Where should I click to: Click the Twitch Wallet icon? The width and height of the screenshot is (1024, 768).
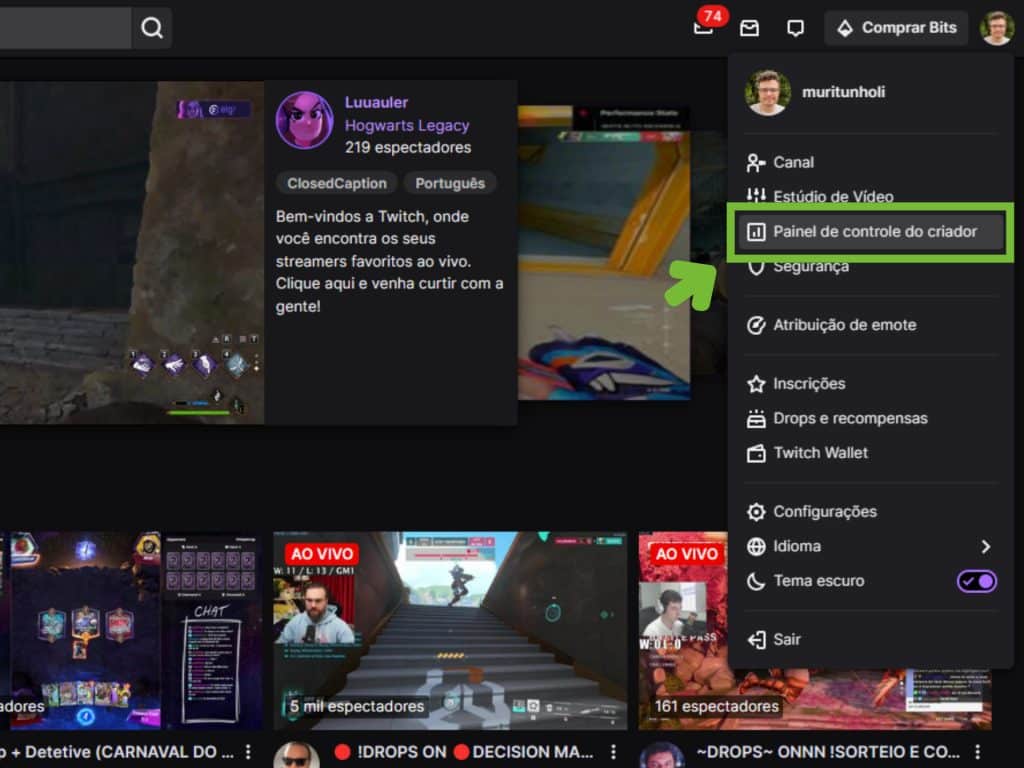(x=757, y=452)
